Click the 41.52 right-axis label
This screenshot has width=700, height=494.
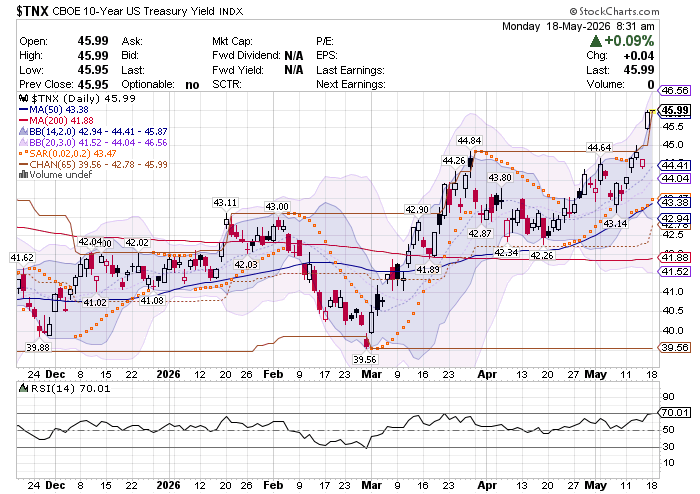[x=675, y=271]
